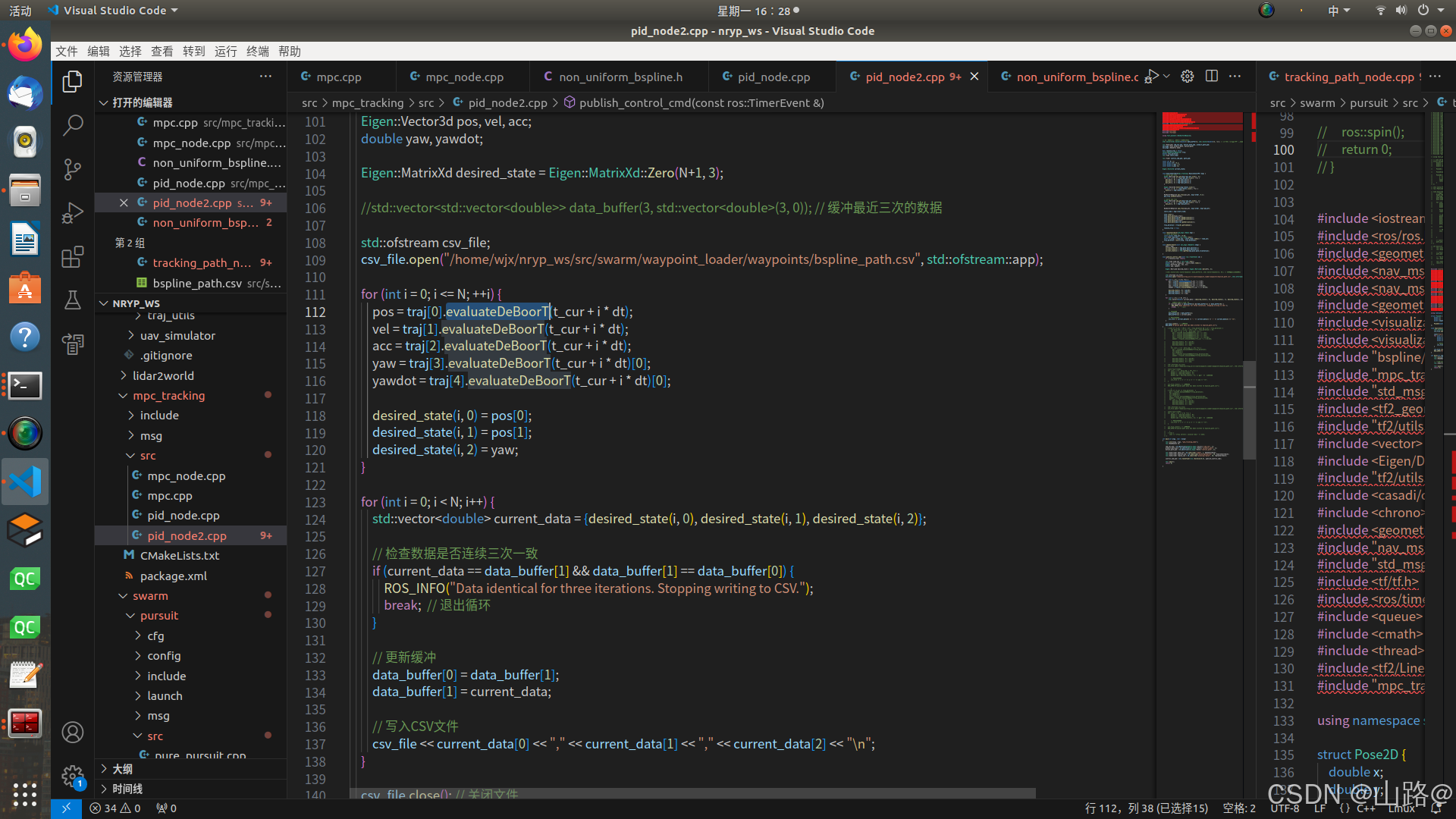The image size is (1456, 819).
Task: Click errors and warnings status indicator
Action: click(115, 808)
